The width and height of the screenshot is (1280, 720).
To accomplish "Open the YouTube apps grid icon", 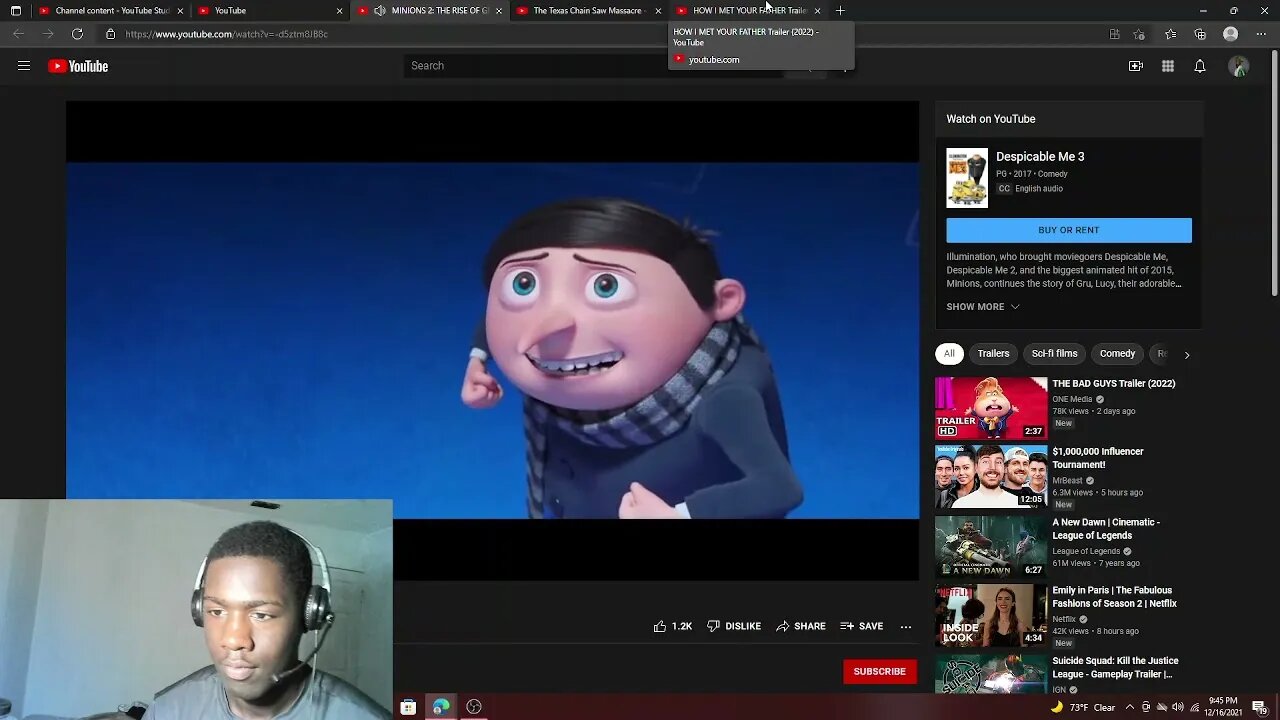I will [x=1168, y=66].
